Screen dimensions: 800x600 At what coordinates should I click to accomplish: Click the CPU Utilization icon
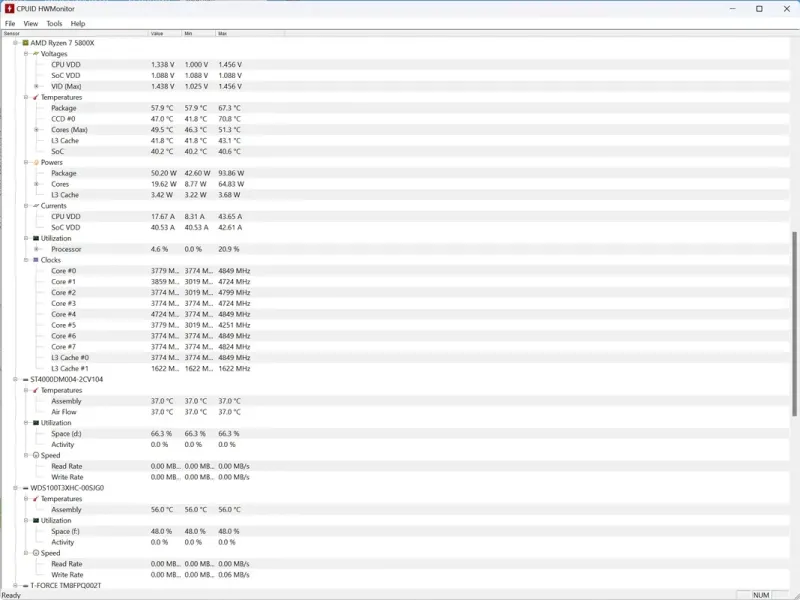[36, 238]
